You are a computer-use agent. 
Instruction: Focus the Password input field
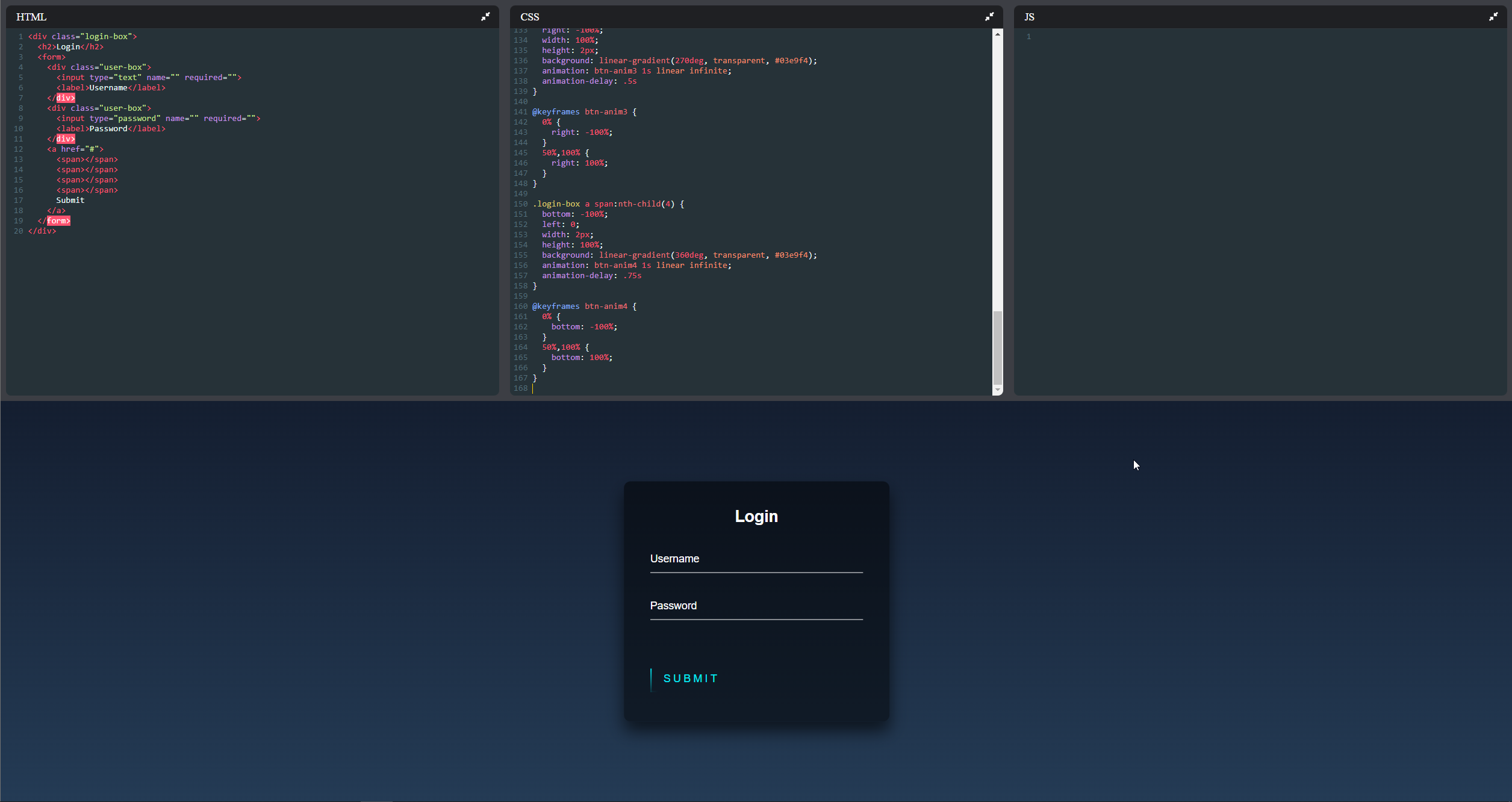pos(756,606)
